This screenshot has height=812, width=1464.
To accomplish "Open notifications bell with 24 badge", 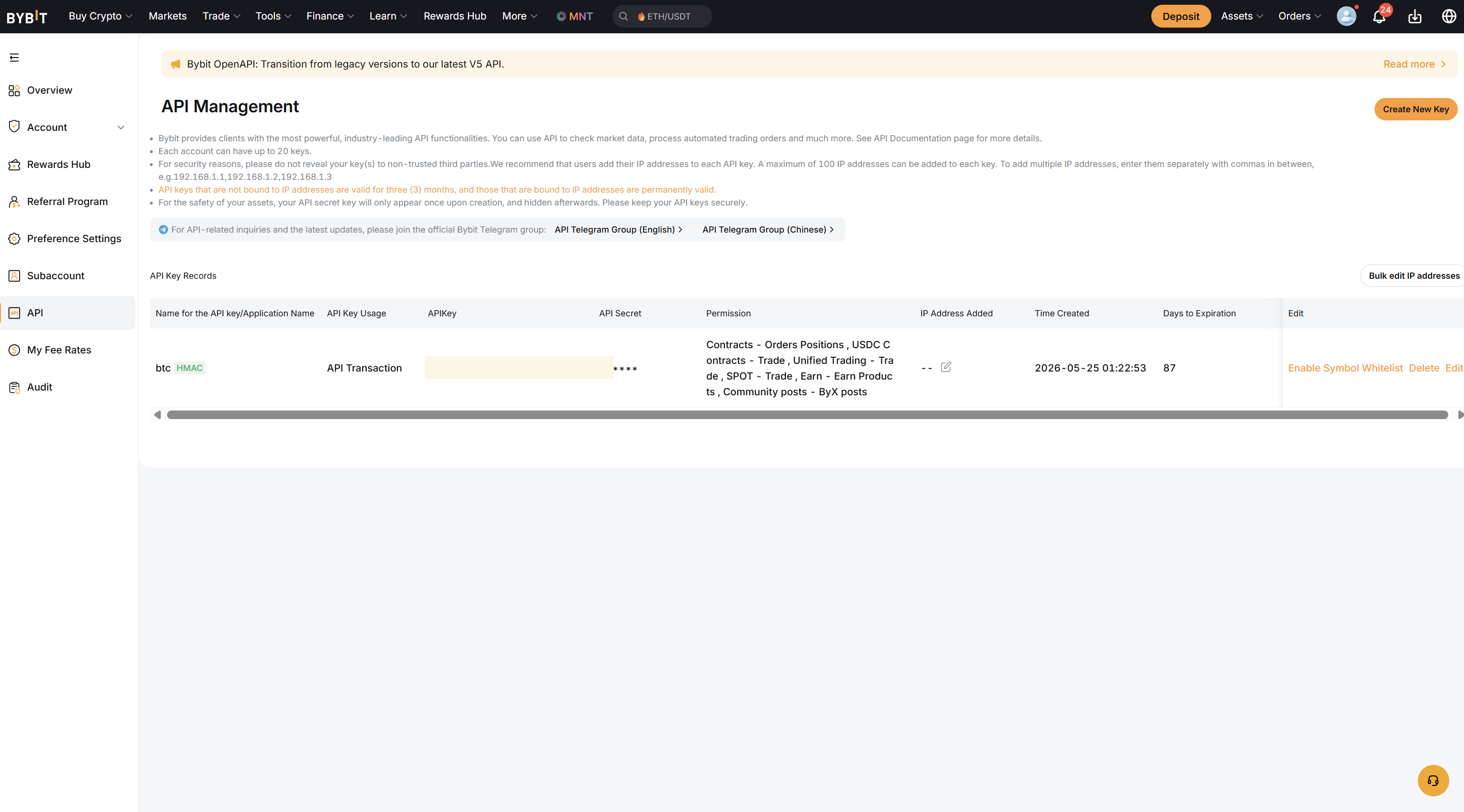I will pos(1379,16).
